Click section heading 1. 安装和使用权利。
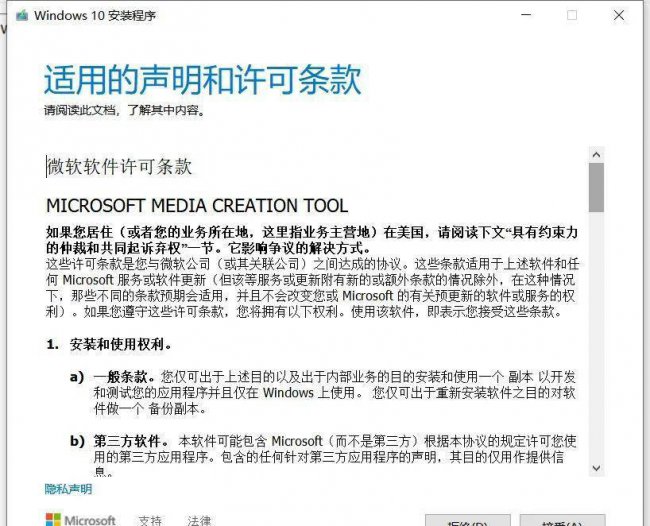 click(x=109, y=344)
